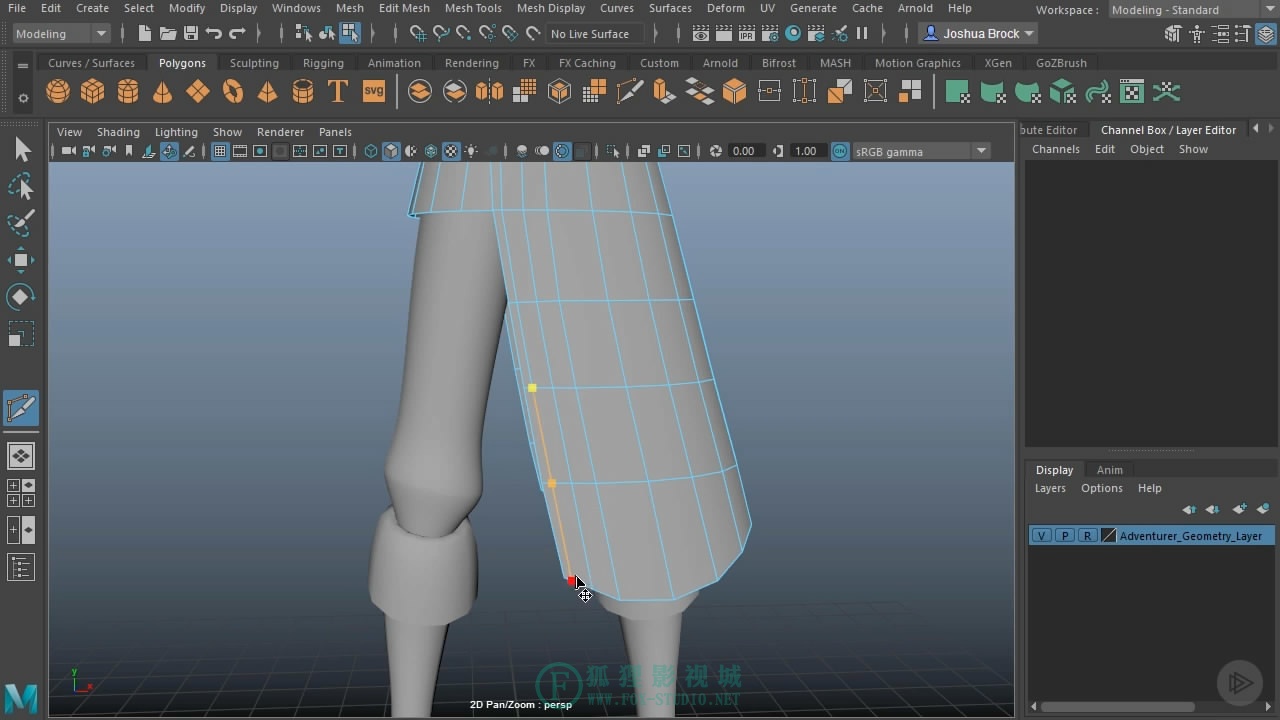Switch to the Sculpting shelf tab

[x=254, y=63]
